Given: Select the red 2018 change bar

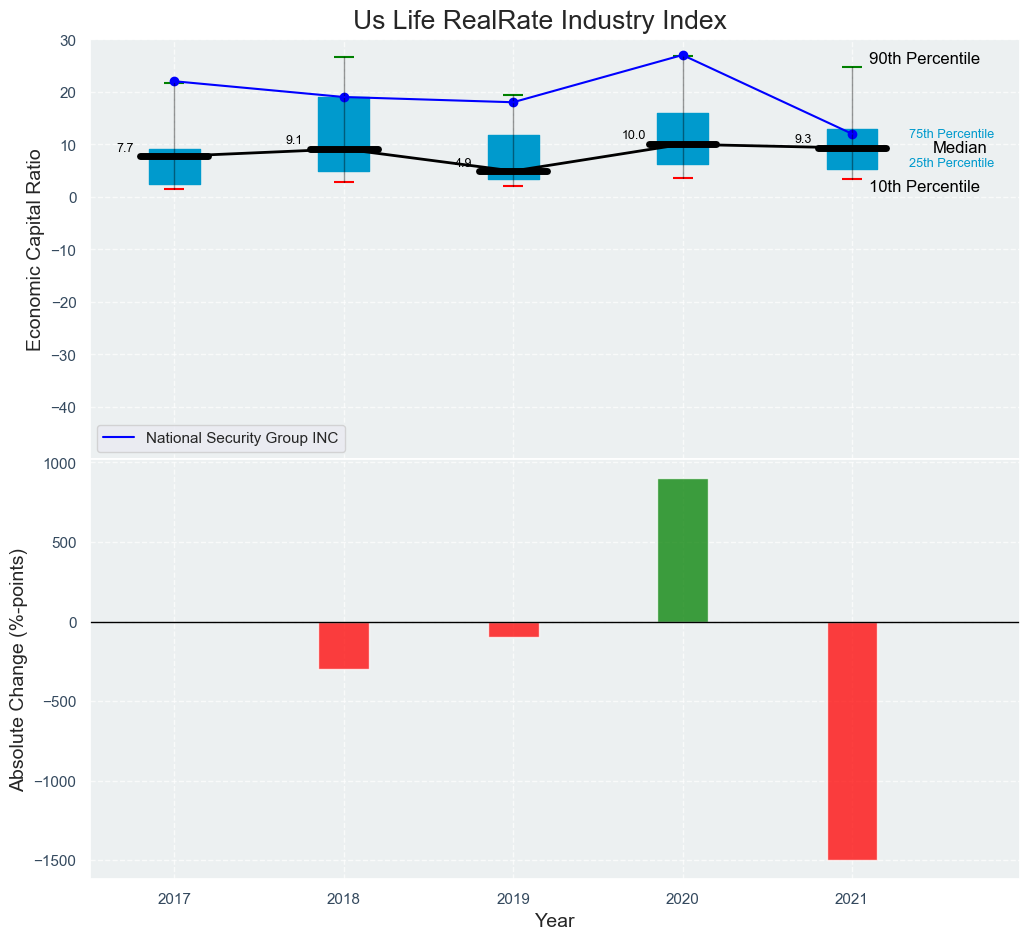Looking at the screenshot, I should (344, 645).
